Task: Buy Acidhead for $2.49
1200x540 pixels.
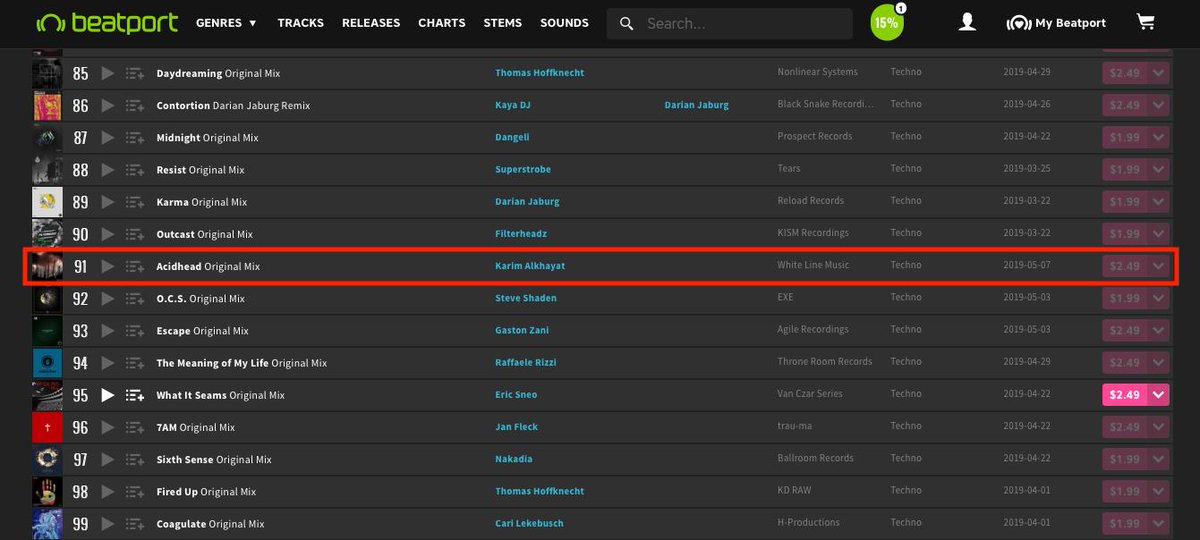Action: [x=1125, y=266]
